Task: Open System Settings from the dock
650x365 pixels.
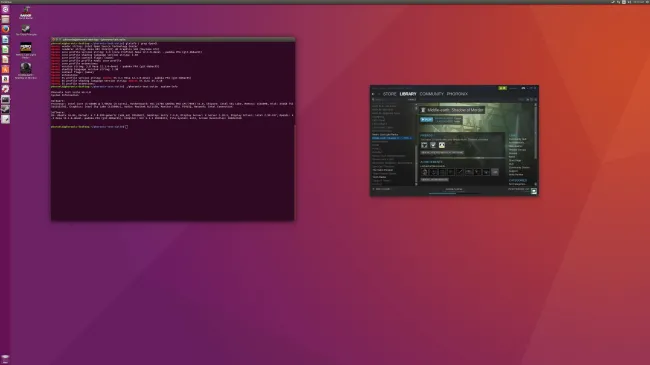Action: [5, 89]
